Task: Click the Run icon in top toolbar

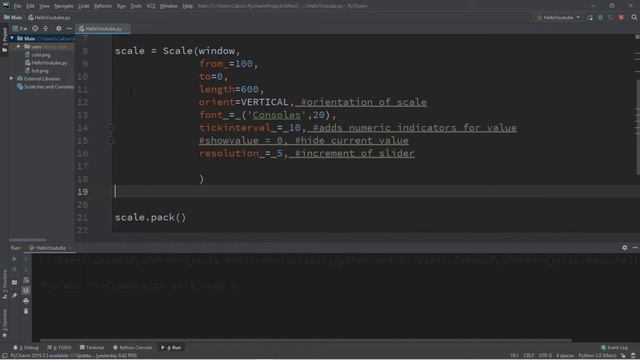Action: pyautogui.click(x=590, y=18)
